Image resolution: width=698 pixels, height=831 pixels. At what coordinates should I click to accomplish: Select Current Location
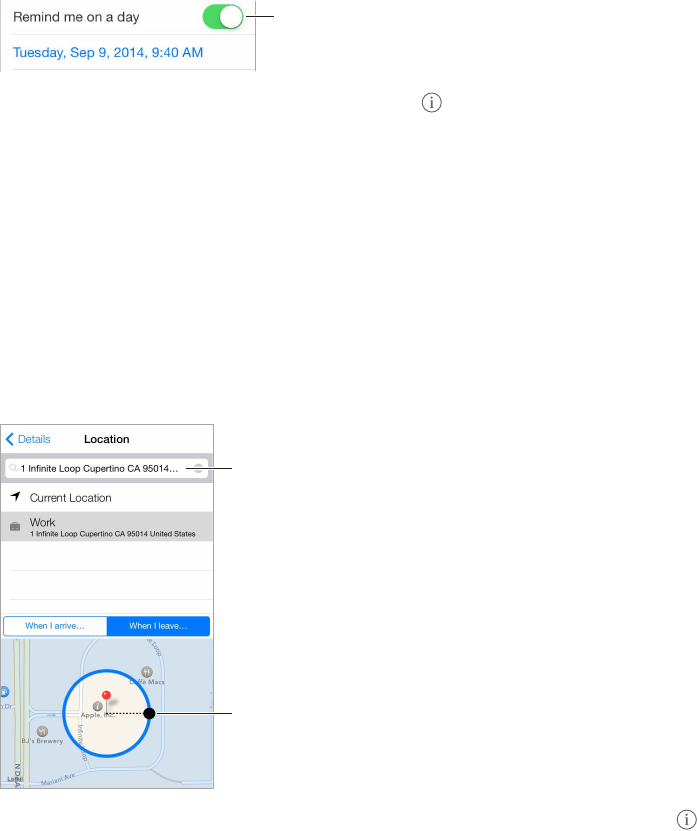pos(107,498)
